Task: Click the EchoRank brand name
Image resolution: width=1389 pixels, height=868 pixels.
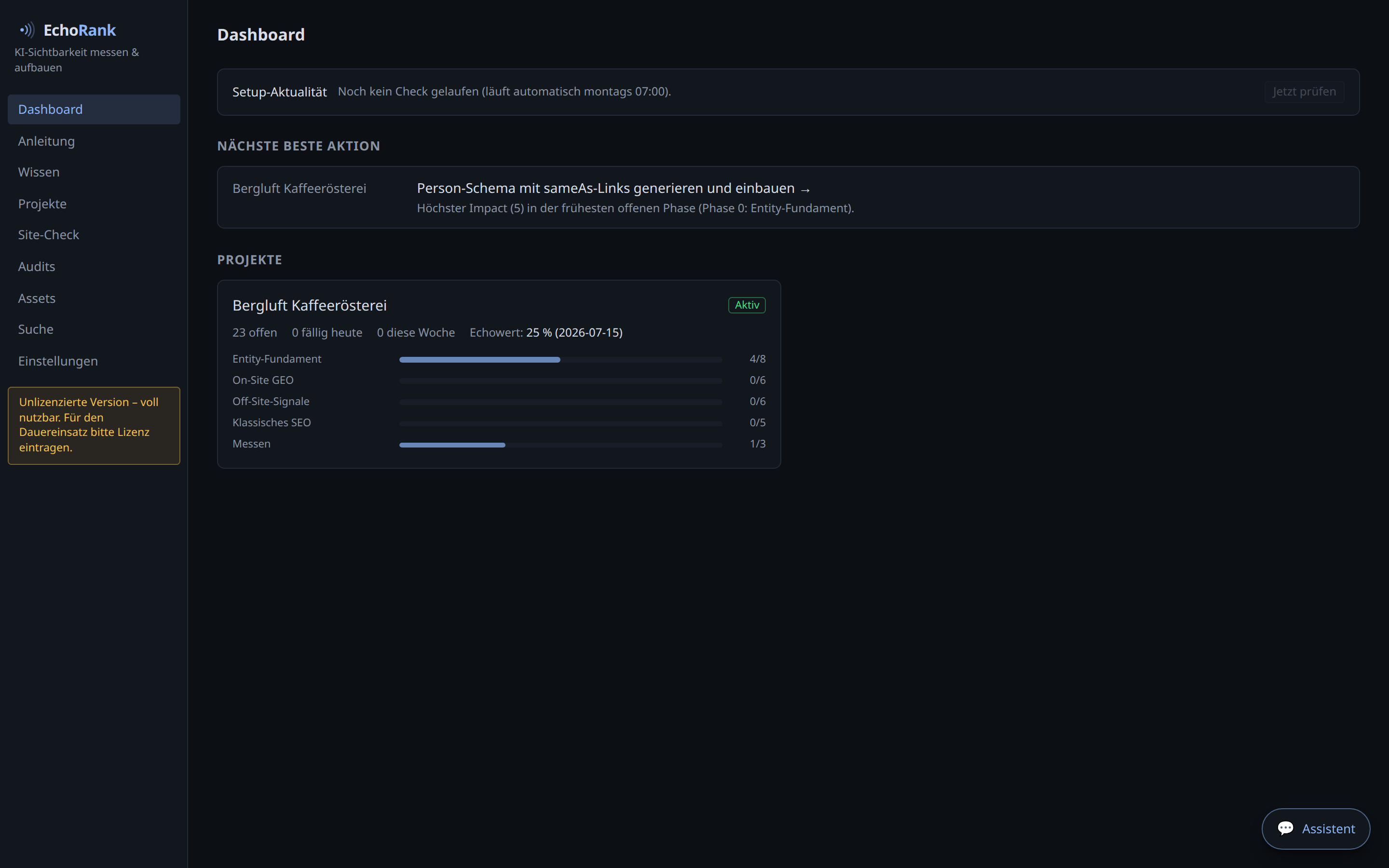Action: point(79,30)
